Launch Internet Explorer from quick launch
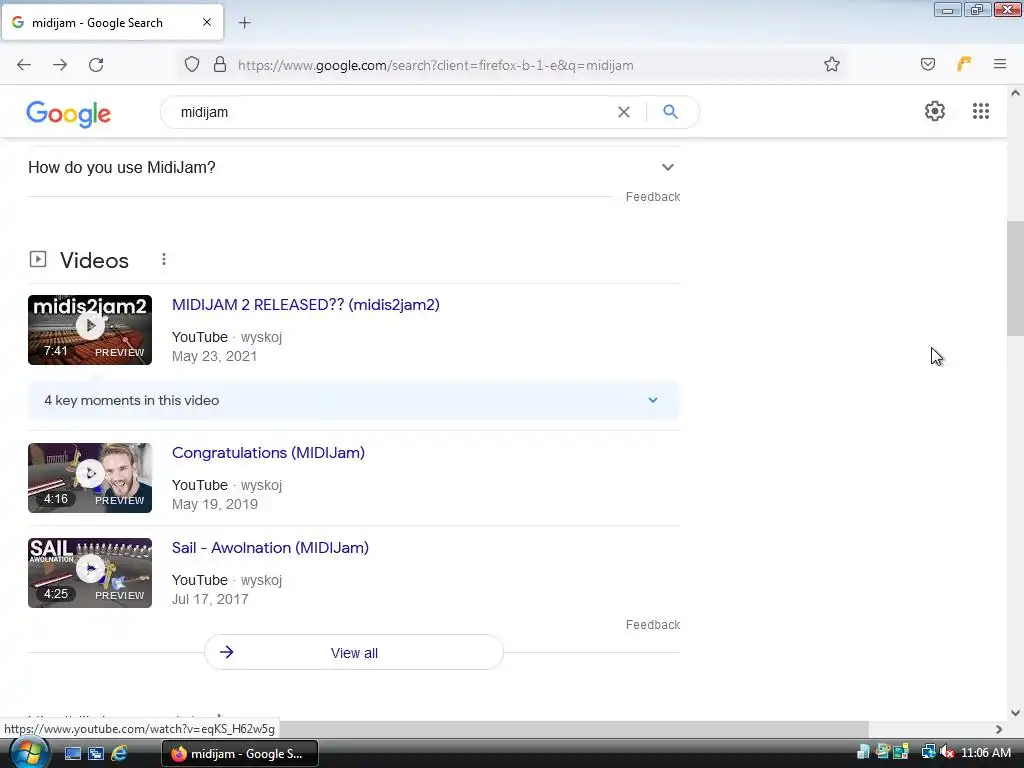Image resolution: width=1024 pixels, height=768 pixels. click(119, 754)
